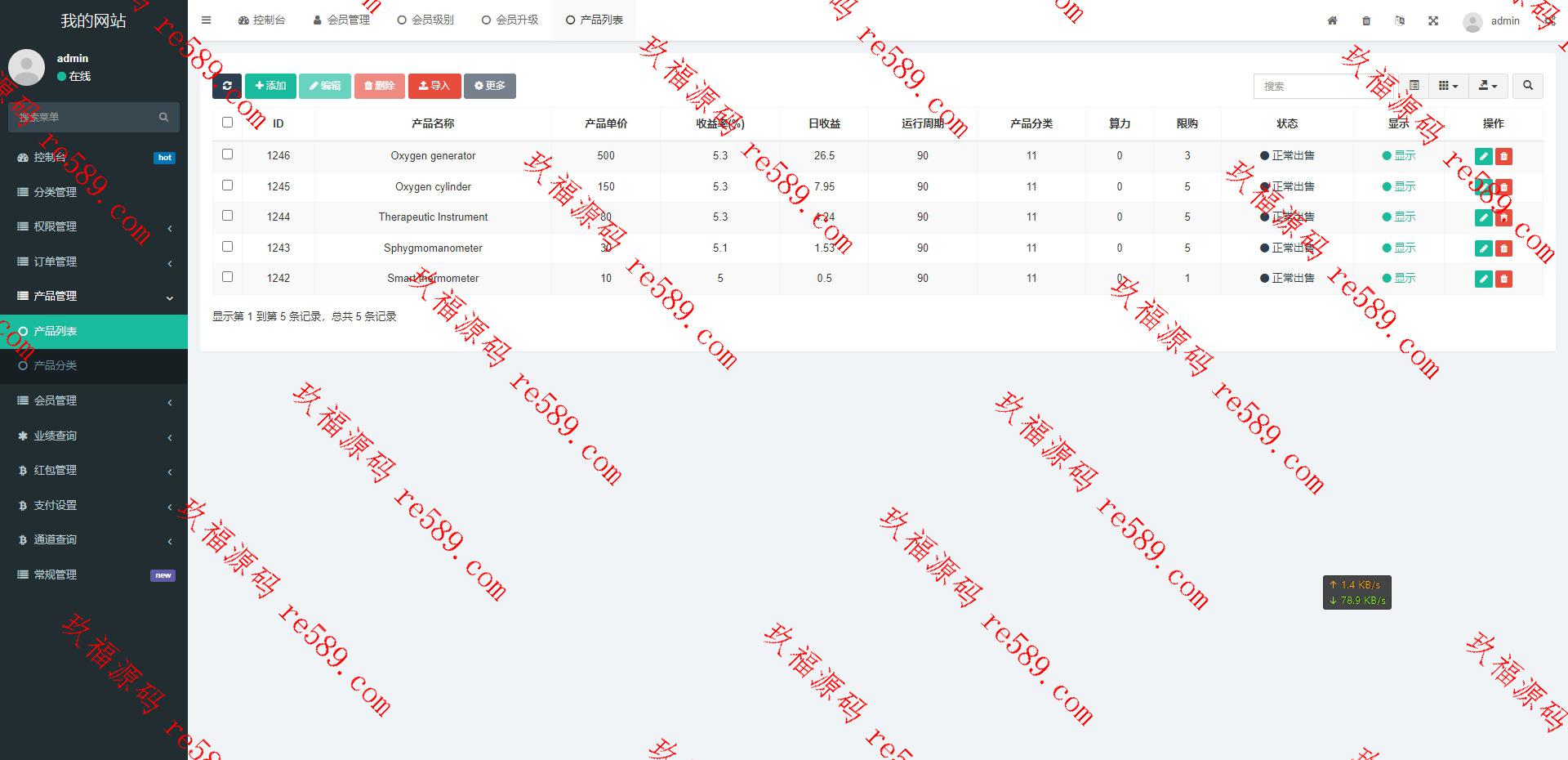Screen dimensions: 1568x760
Task: Open the 更多 more actions dropdown
Action: pos(490,86)
